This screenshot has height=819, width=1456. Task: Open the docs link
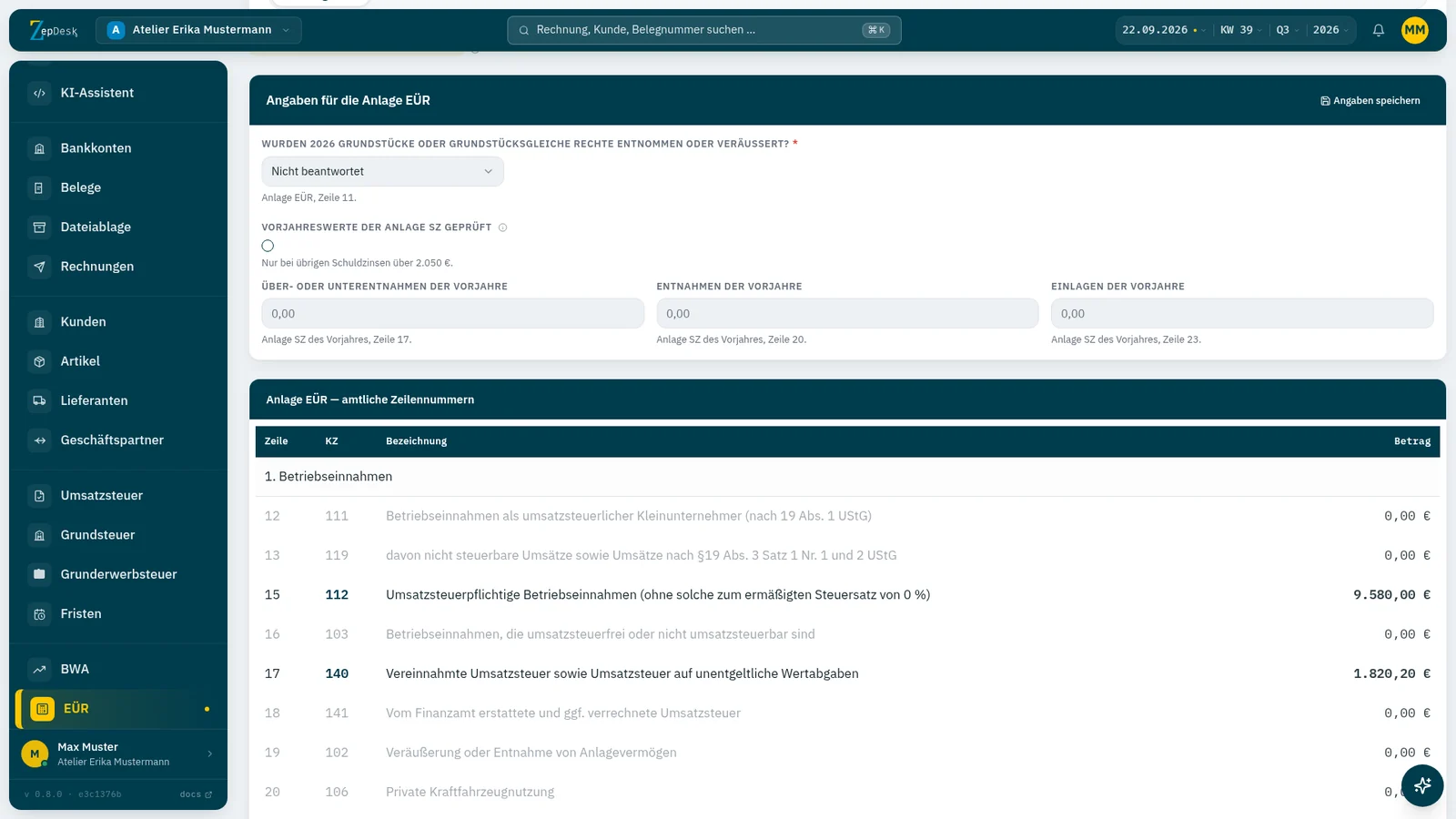click(x=196, y=794)
